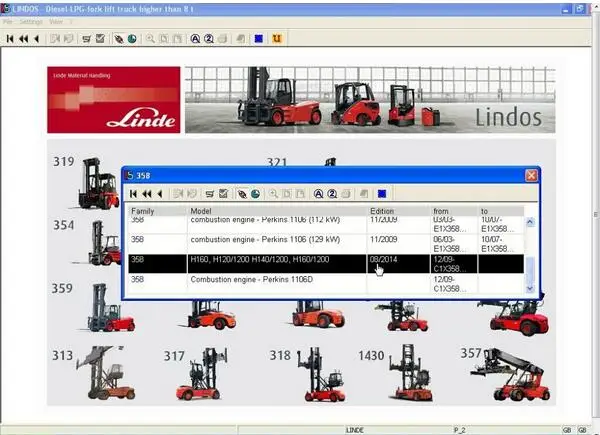Image resolution: width=600 pixels, height=435 pixels.
Task: Click the single back arrow in 358 dialog
Action: coord(160,194)
